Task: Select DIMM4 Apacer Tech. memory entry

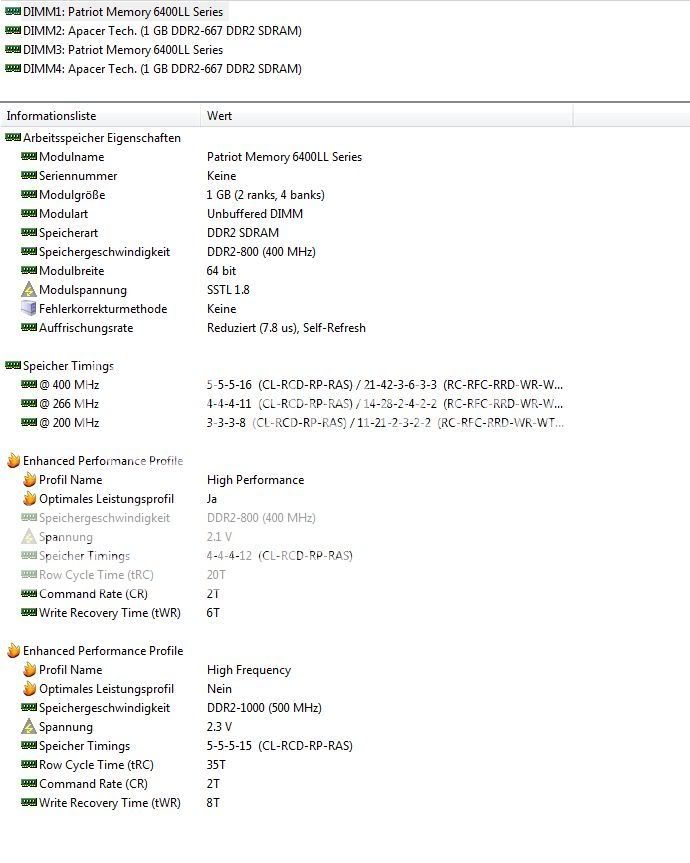Action: [x=162, y=69]
